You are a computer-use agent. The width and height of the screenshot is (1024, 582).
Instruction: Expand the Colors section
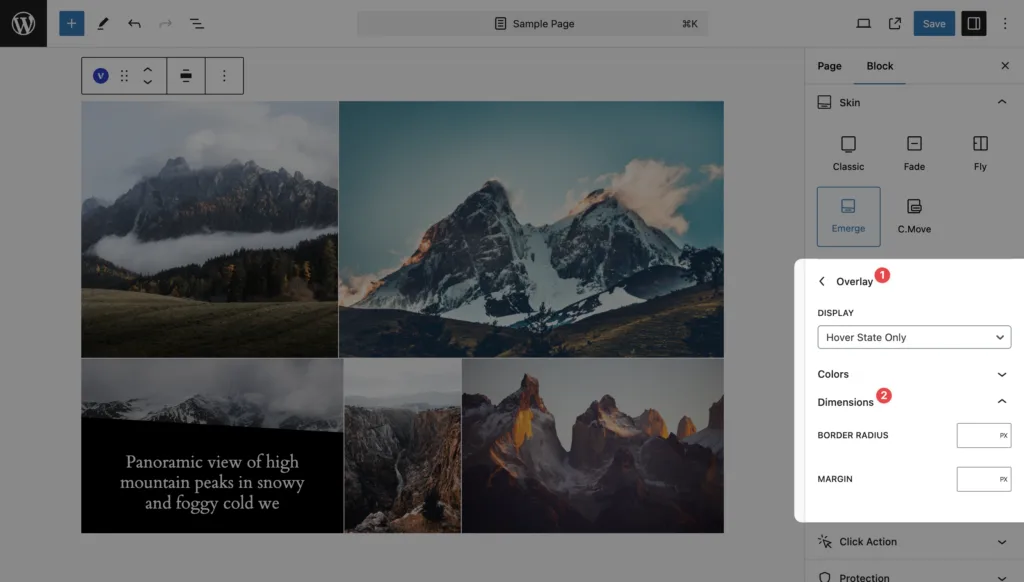click(913, 374)
